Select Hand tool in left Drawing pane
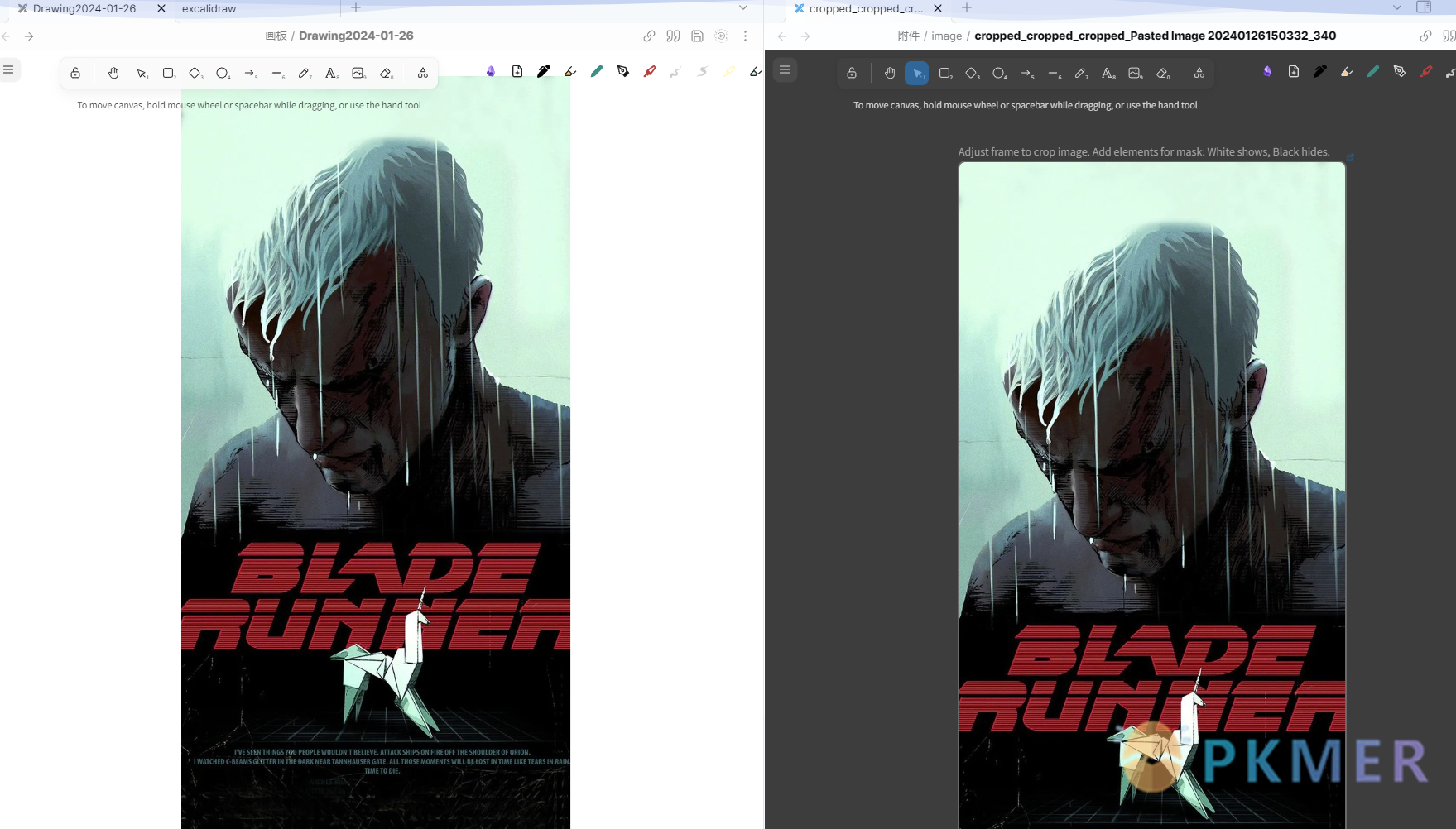The width and height of the screenshot is (1456, 829). point(113,73)
